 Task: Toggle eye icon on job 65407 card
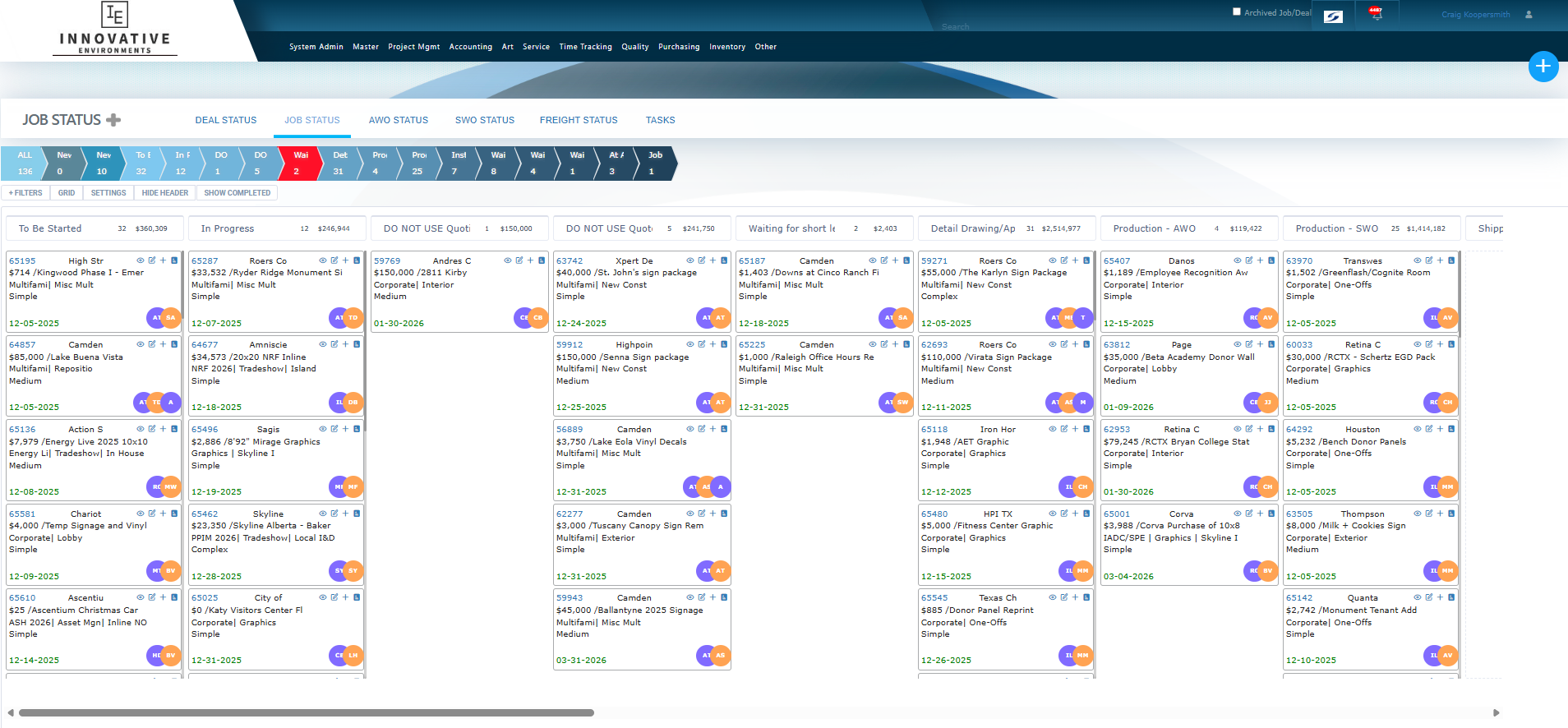point(1238,260)
